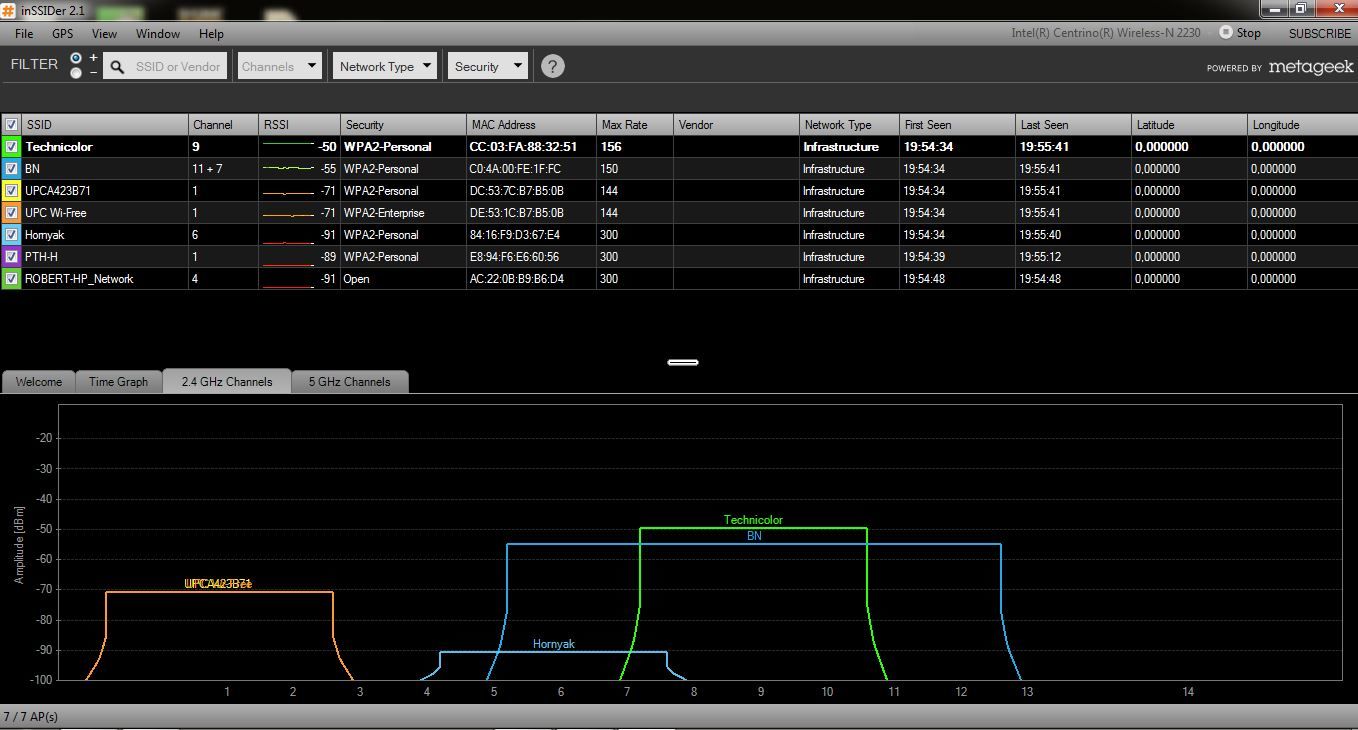Sort by the Max Rate column header
The width and height of the screenshot is (1358, 730).
pyautogui.click(x=635, y=125)
